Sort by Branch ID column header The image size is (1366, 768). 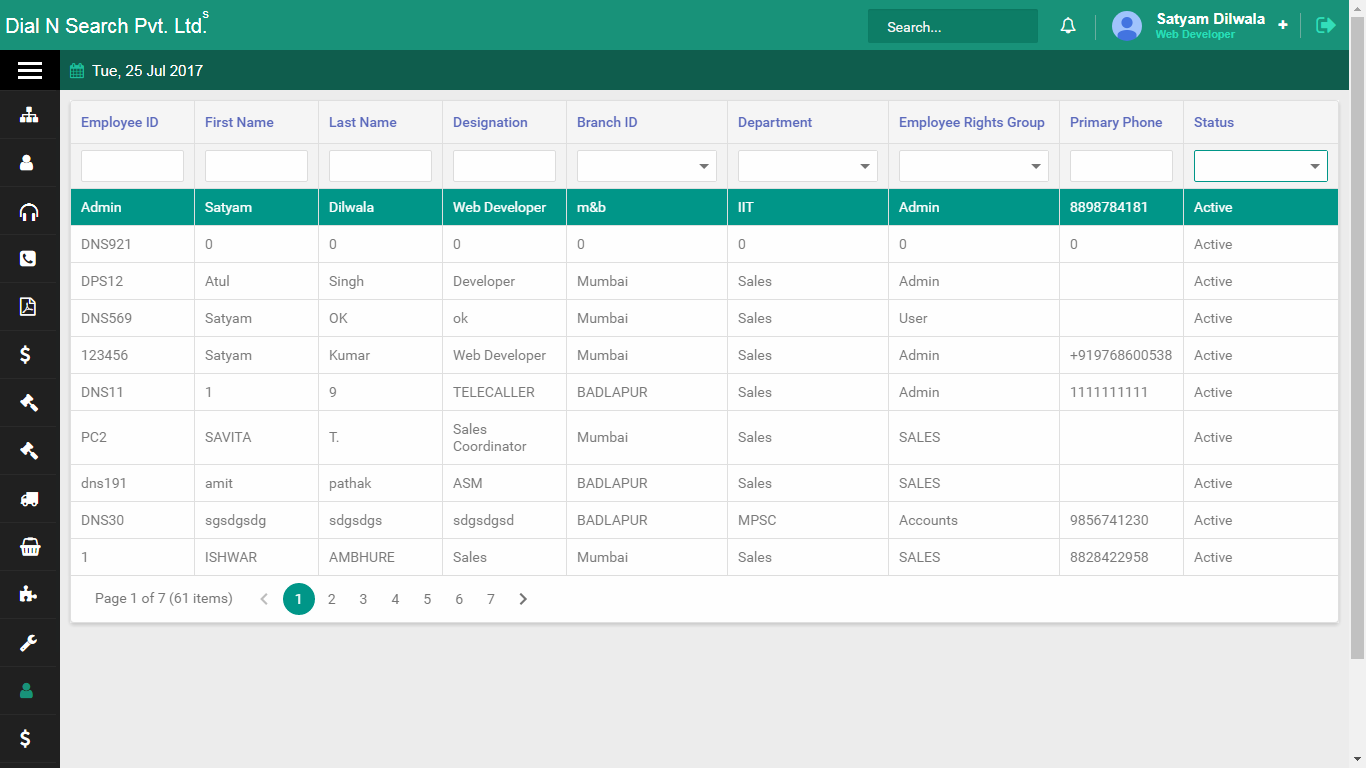tap(607, 122)
